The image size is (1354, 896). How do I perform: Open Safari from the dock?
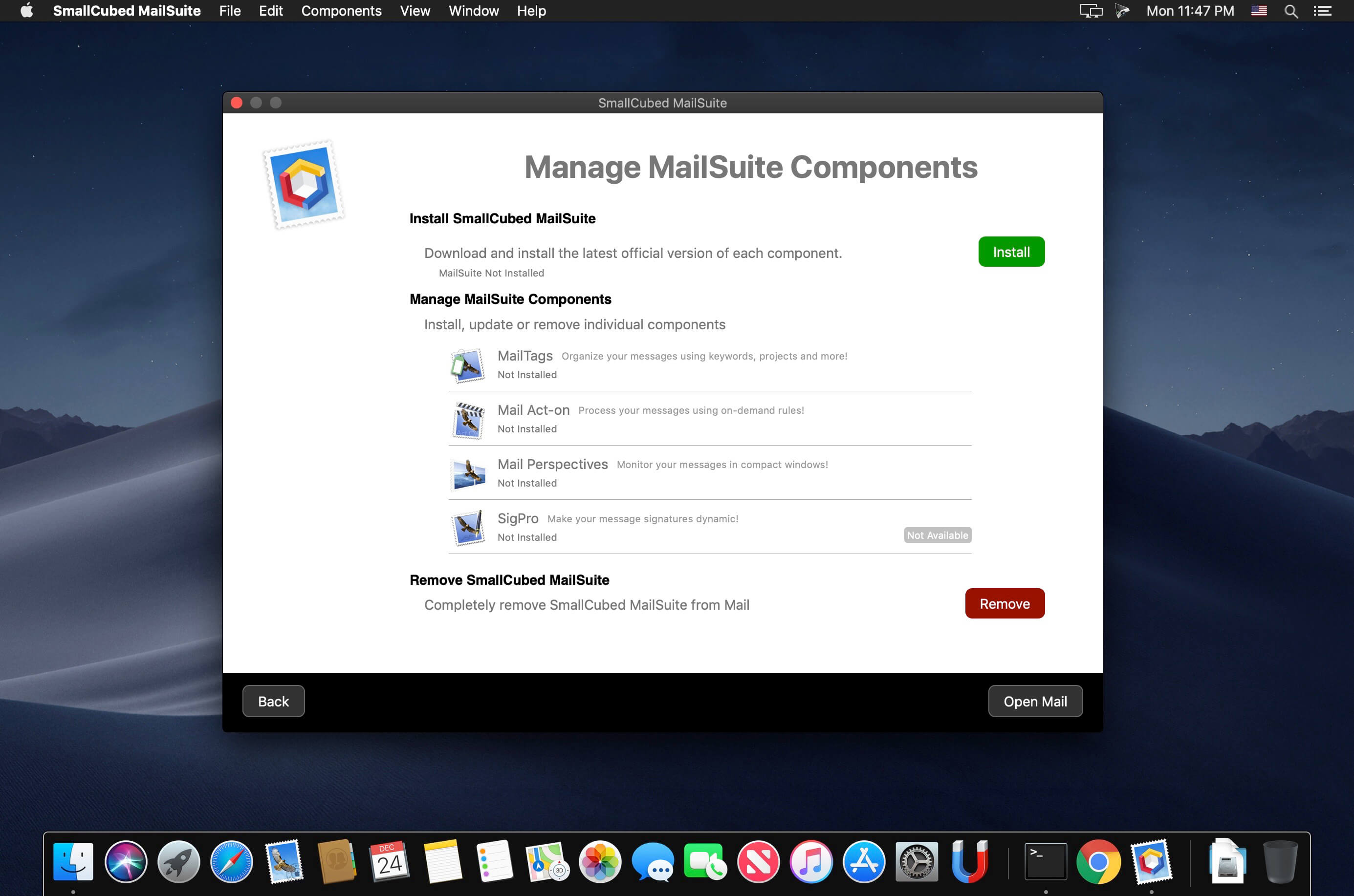point(231,862)
